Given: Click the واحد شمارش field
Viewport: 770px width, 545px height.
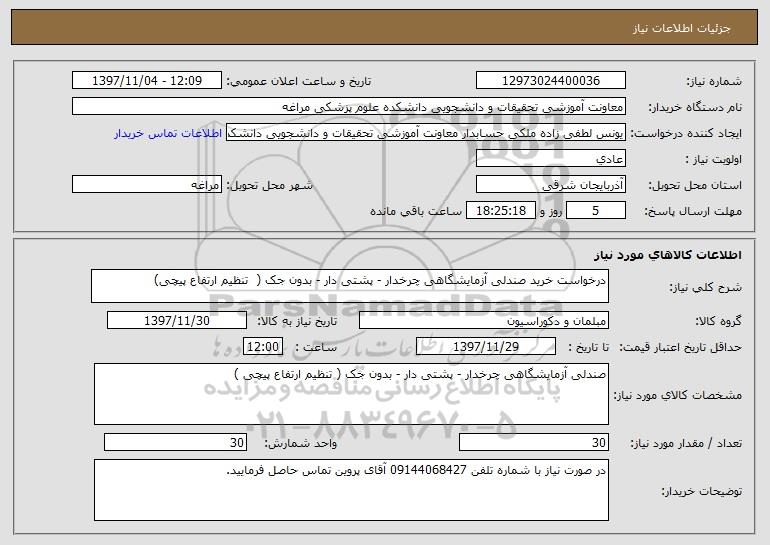Looking at the screenshot, I should pyautogui.click(x=175, y=442).
